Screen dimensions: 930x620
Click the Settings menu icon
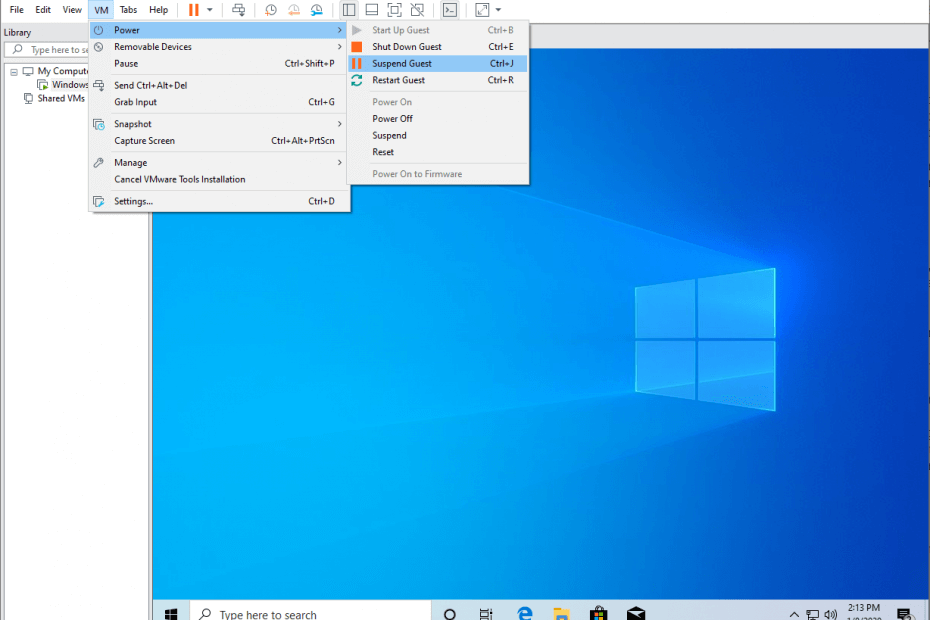(98, 201)
